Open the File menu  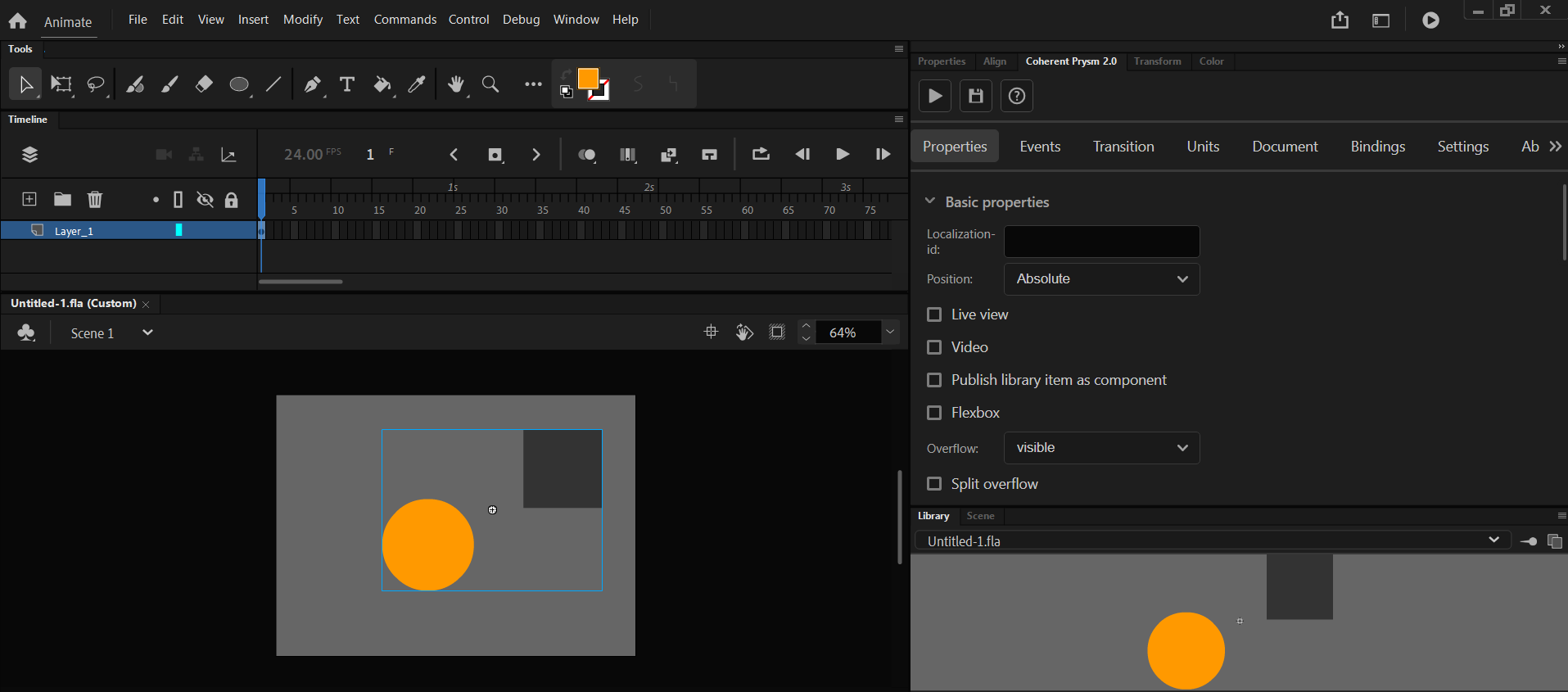tap(138, 19)
